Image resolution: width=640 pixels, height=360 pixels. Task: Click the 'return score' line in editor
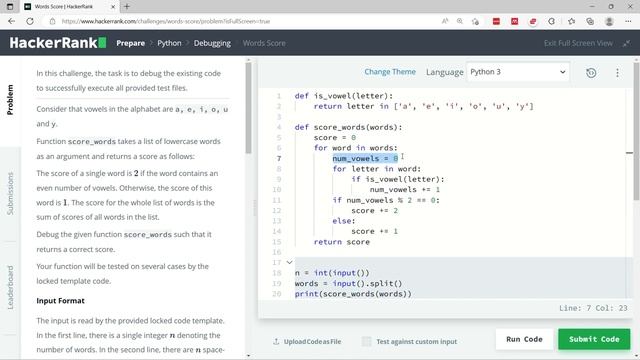click(342, 242)
